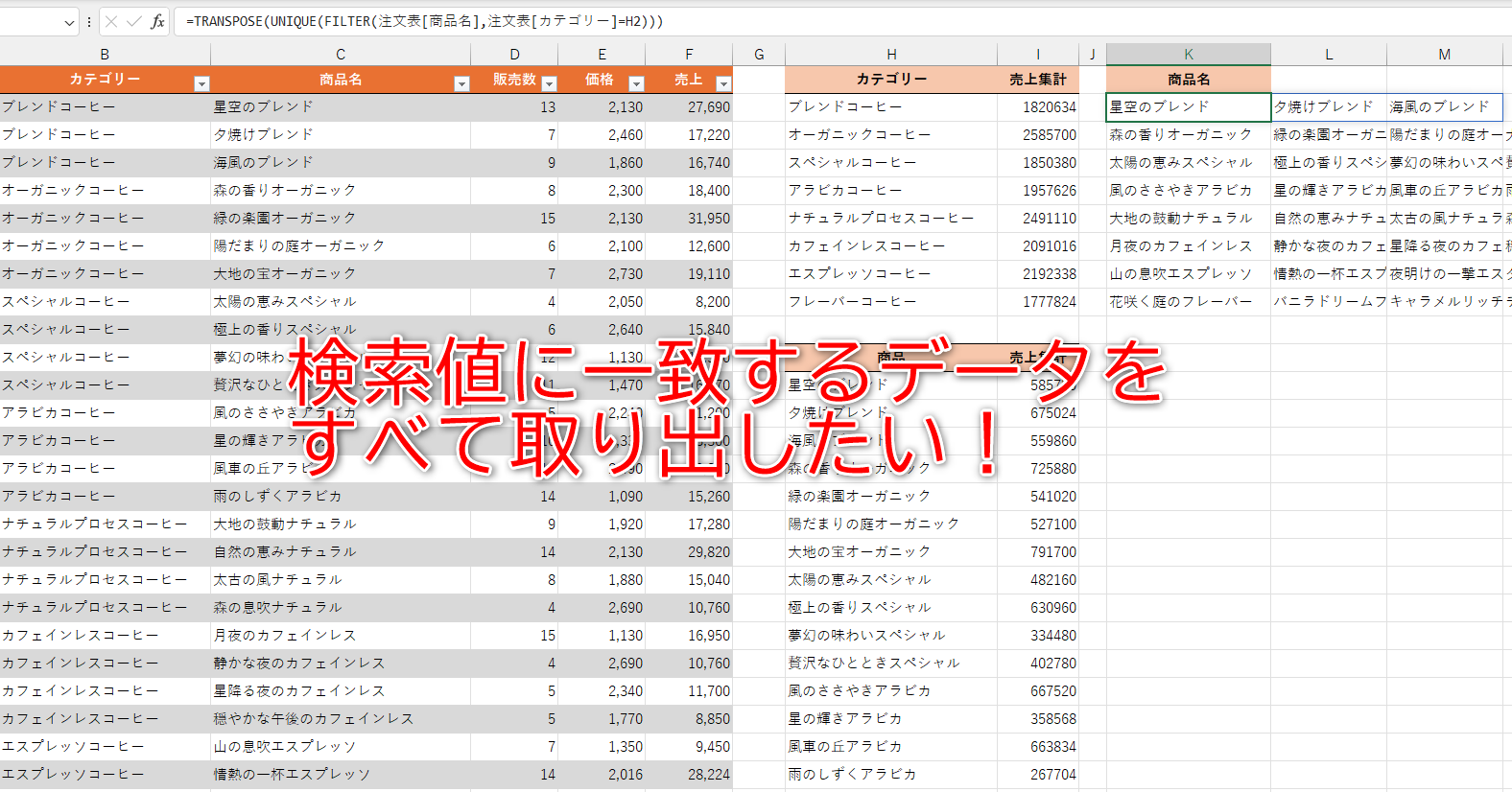This screenshot has width=1512, height=792.
Task: Select cell with value 2585700
Action: pyautogui.click(x=1038, y=135)
